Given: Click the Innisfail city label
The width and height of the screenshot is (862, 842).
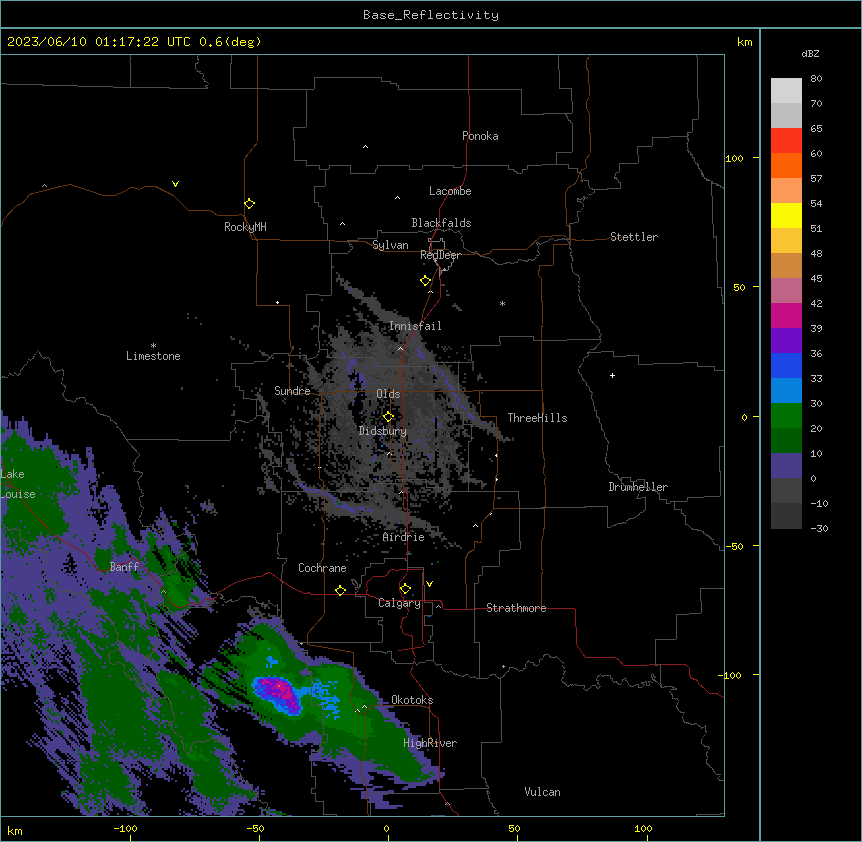Looking at the screenshot, I should [415, 326].
